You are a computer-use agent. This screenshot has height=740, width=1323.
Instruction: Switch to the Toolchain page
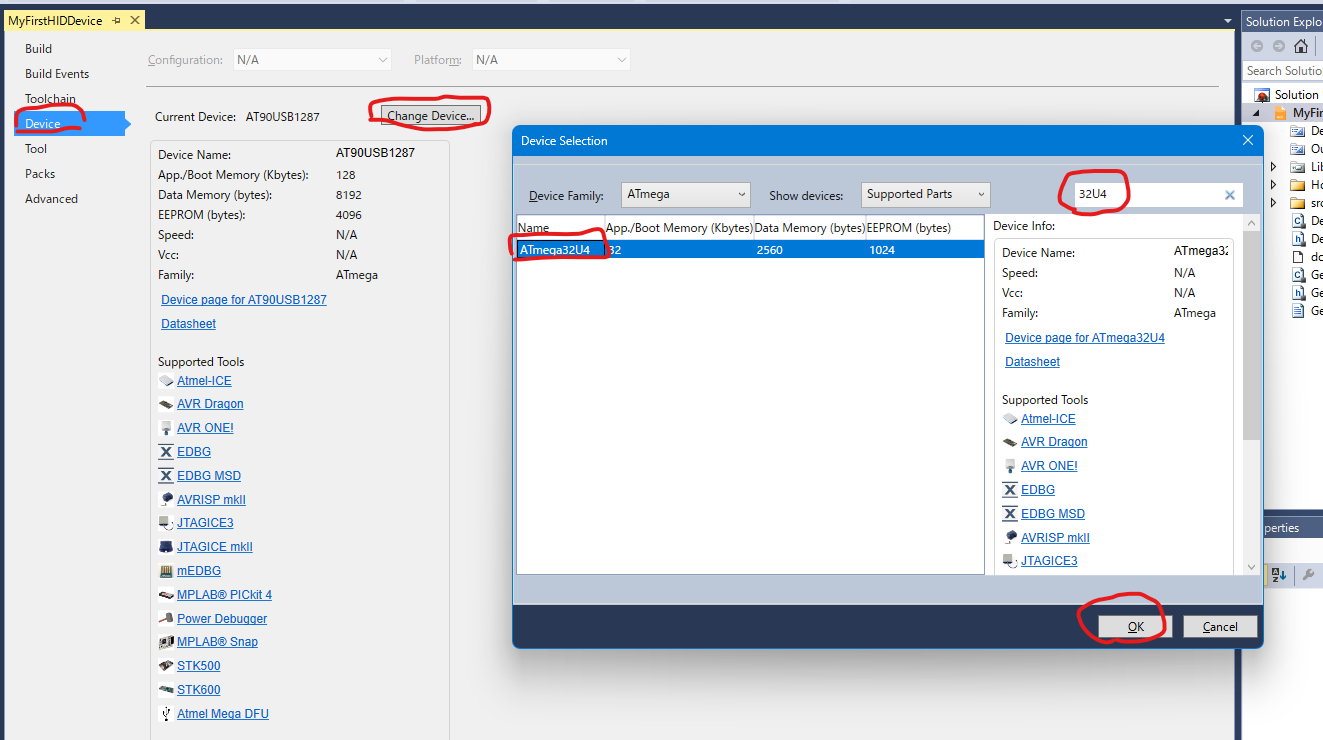tap(50, 99)
